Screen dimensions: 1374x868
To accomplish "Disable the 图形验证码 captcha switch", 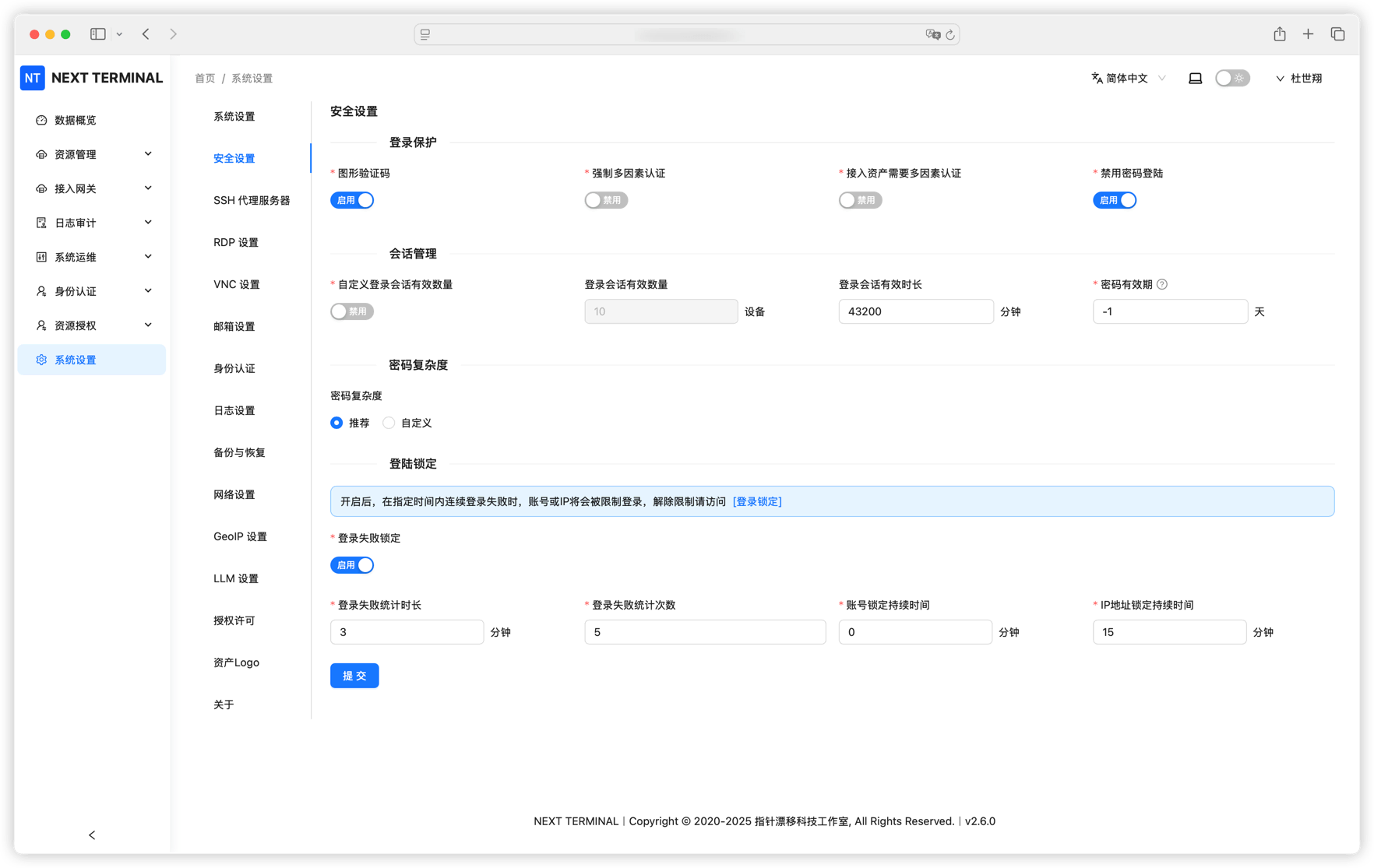I will pos(352,201).
